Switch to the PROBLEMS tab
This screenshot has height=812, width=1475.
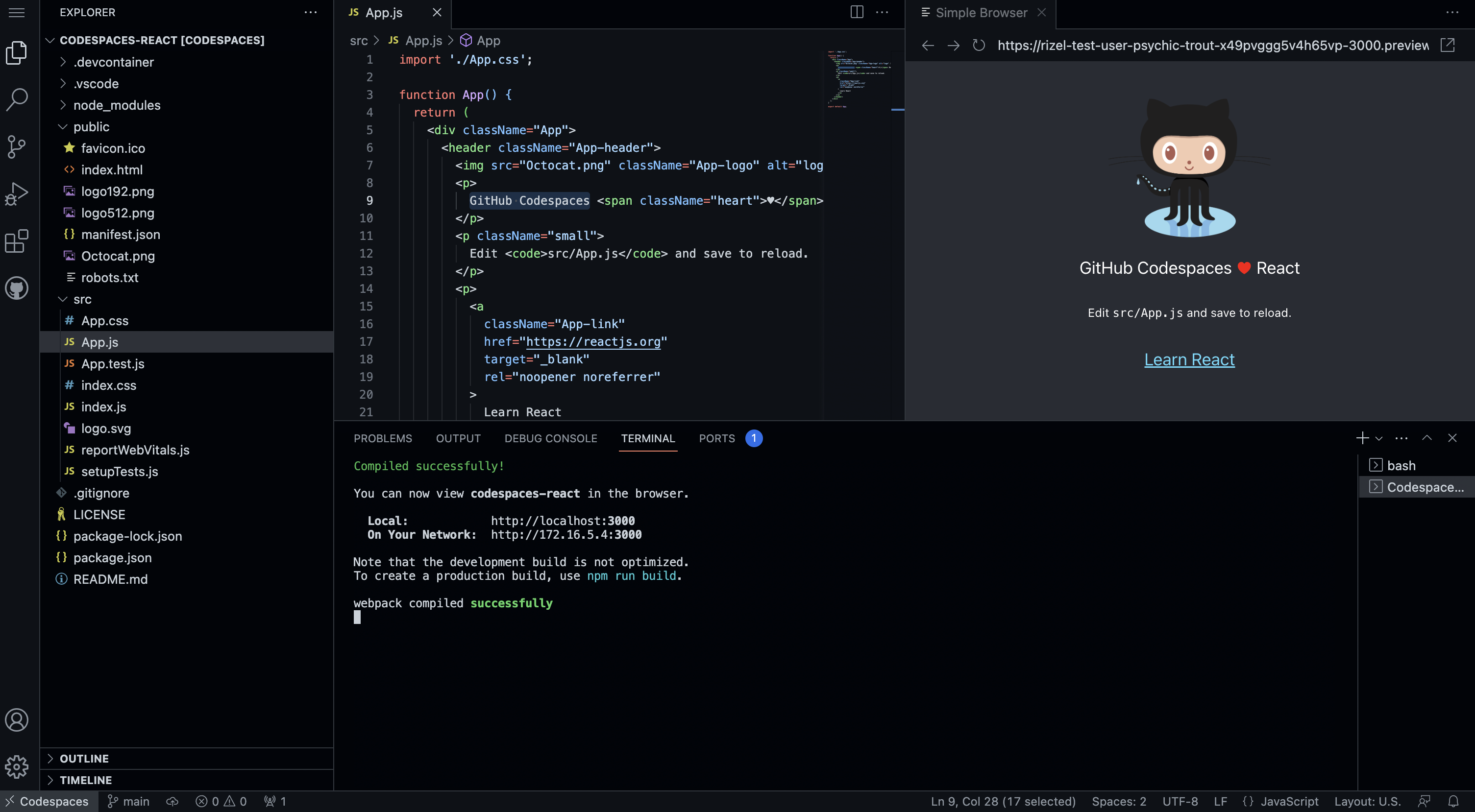coord(383,438)
